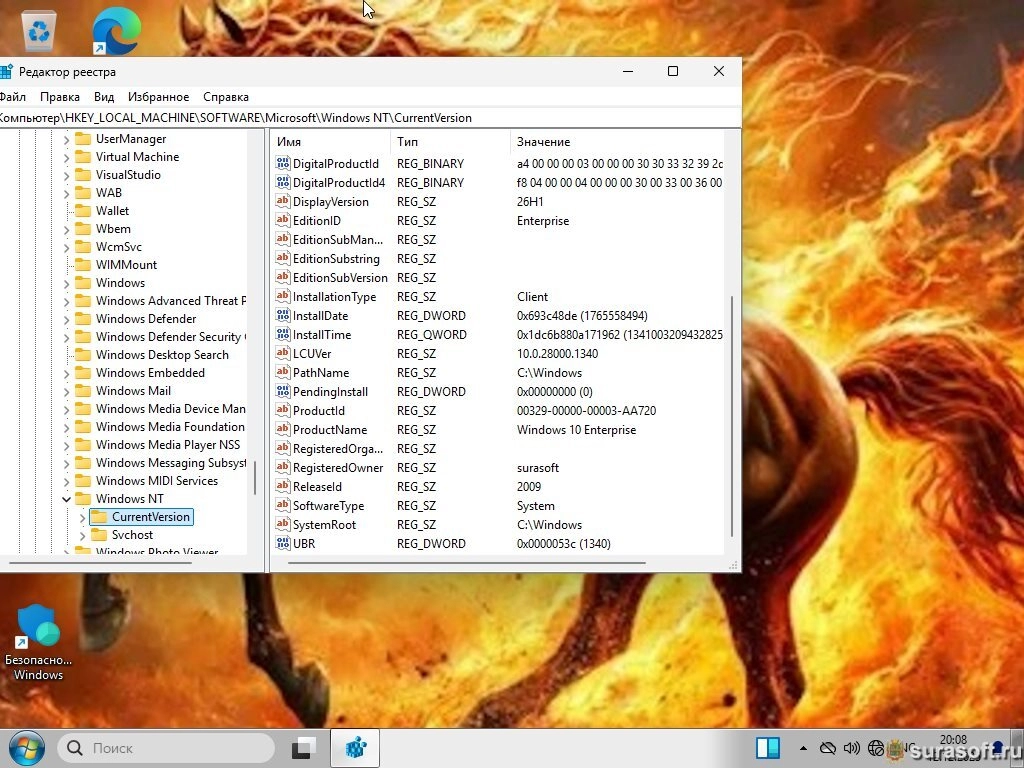Select the Registry Editor taskbar icon
1024x768 pixels.
pyautogui.click(x=355, y=748)
